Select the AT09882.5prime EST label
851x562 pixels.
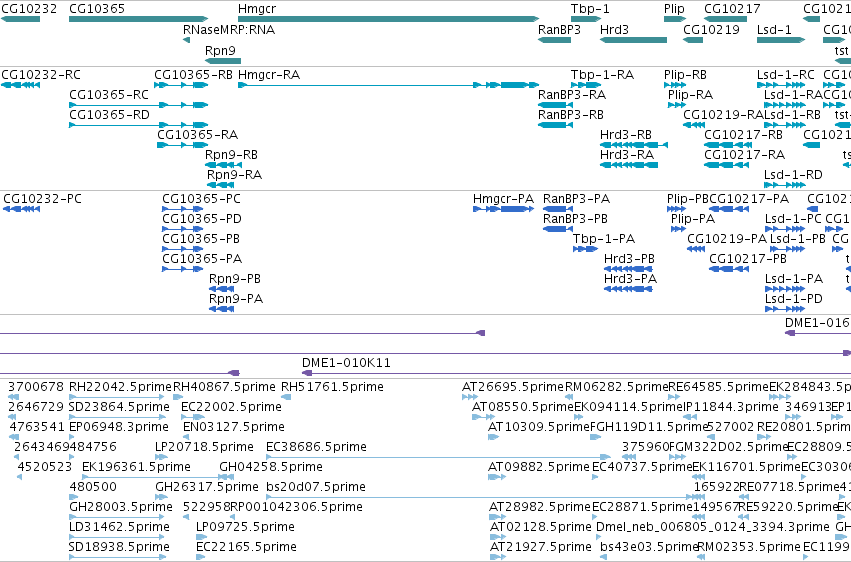click(x=538, y=467)
